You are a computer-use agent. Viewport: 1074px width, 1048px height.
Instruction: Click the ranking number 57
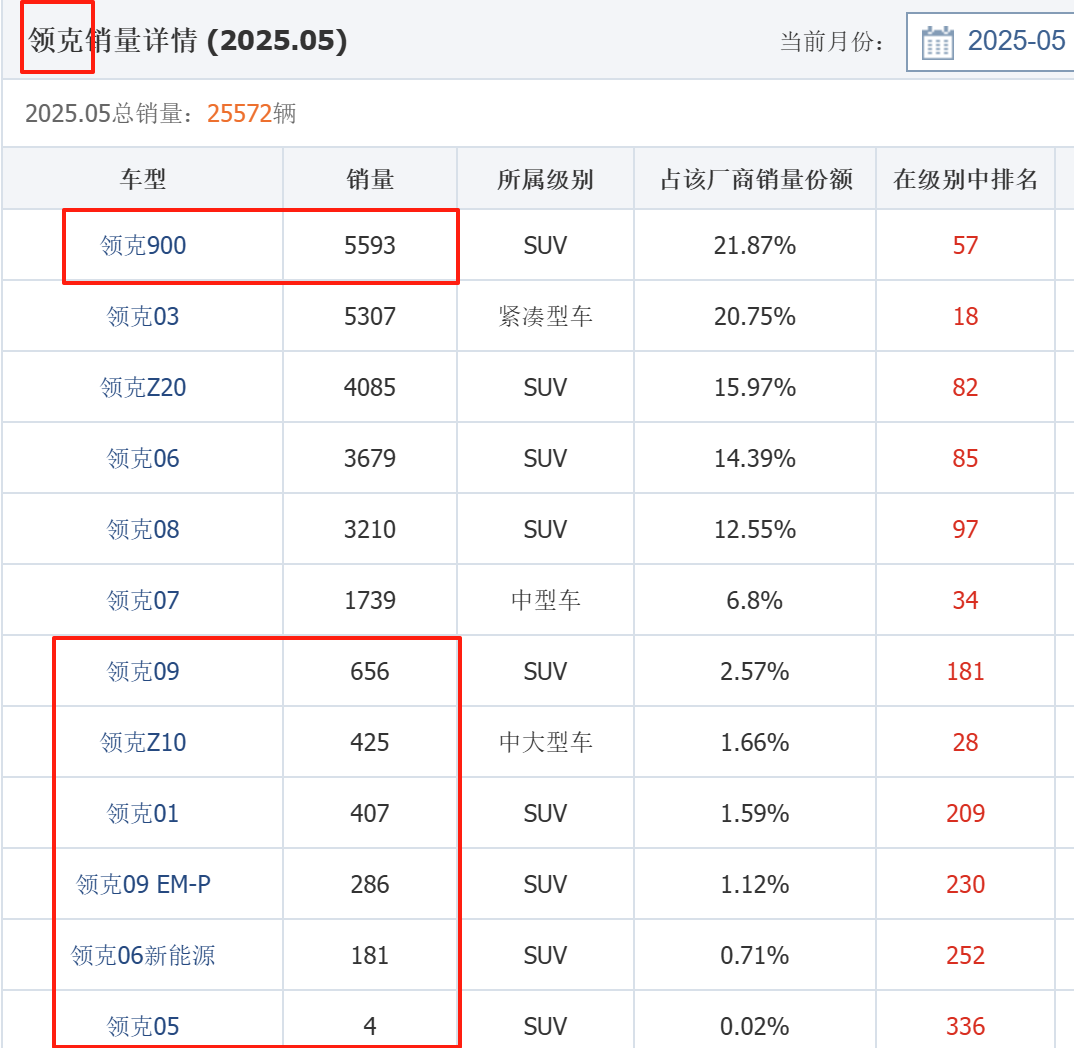coord(965,245)
